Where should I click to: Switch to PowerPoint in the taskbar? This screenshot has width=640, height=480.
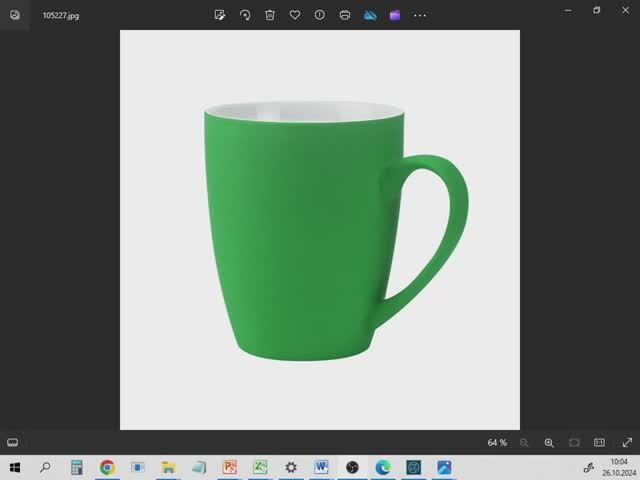point(229,467)
